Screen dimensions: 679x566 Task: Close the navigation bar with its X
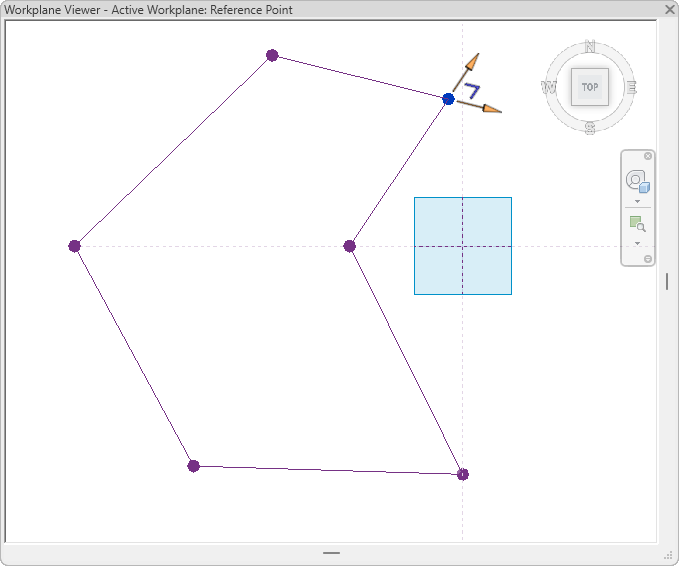coord(648,156)
